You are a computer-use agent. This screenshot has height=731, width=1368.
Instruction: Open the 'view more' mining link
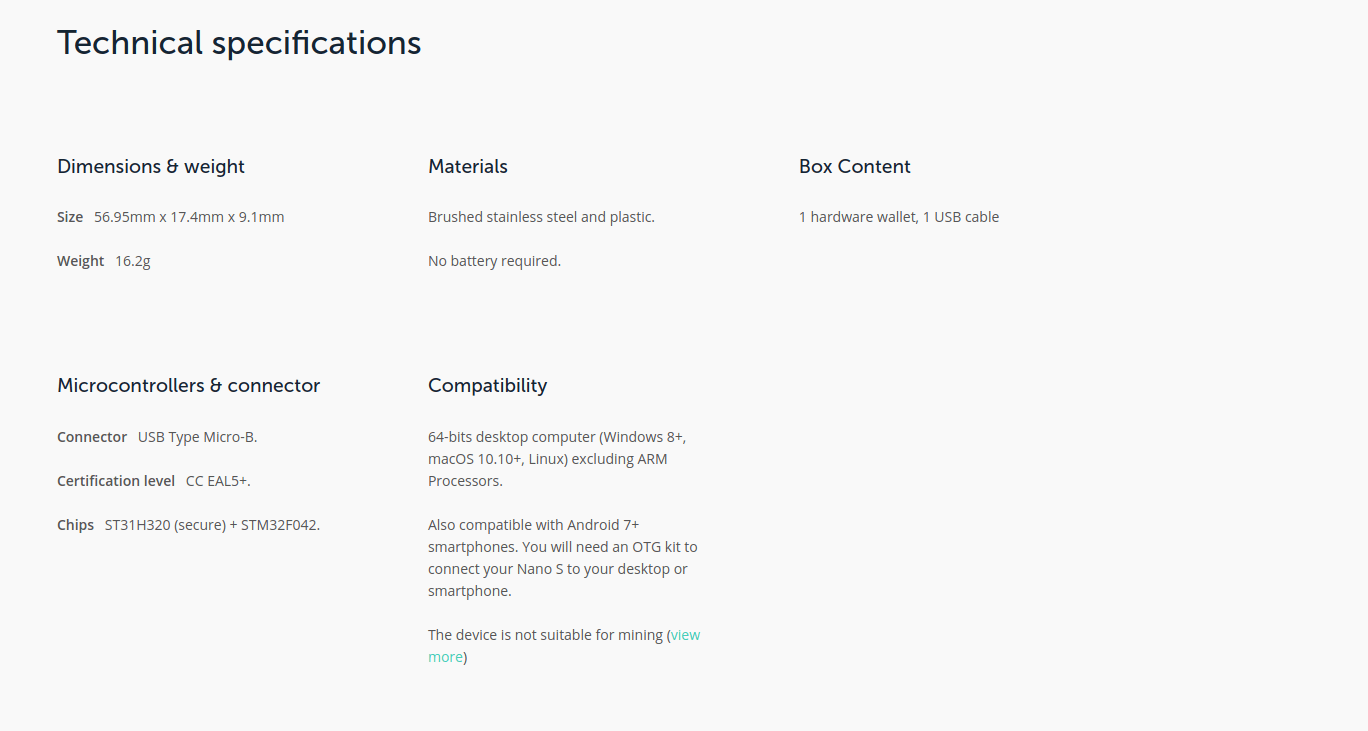click(685, 635)
